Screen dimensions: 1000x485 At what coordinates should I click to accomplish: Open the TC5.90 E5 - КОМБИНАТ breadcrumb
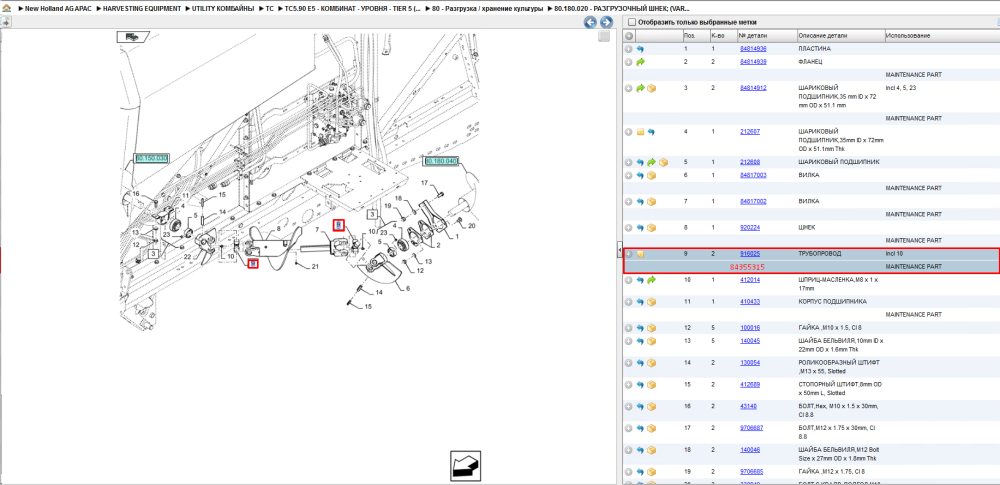pyautogui.click(x=353, y=9)
